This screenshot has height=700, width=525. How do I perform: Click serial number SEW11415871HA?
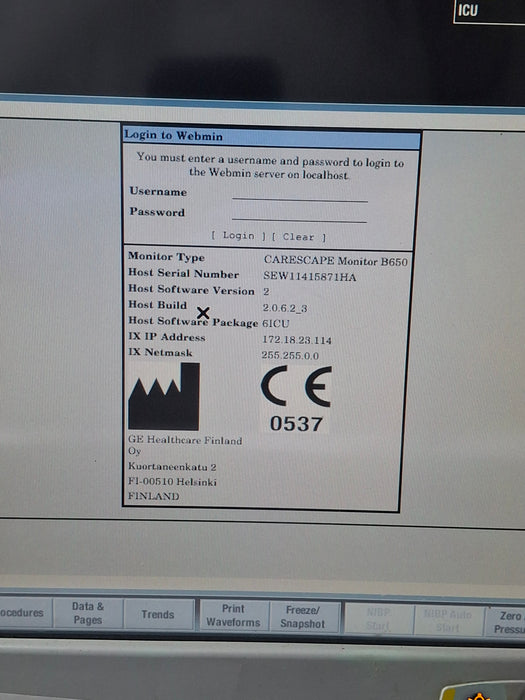309,277
